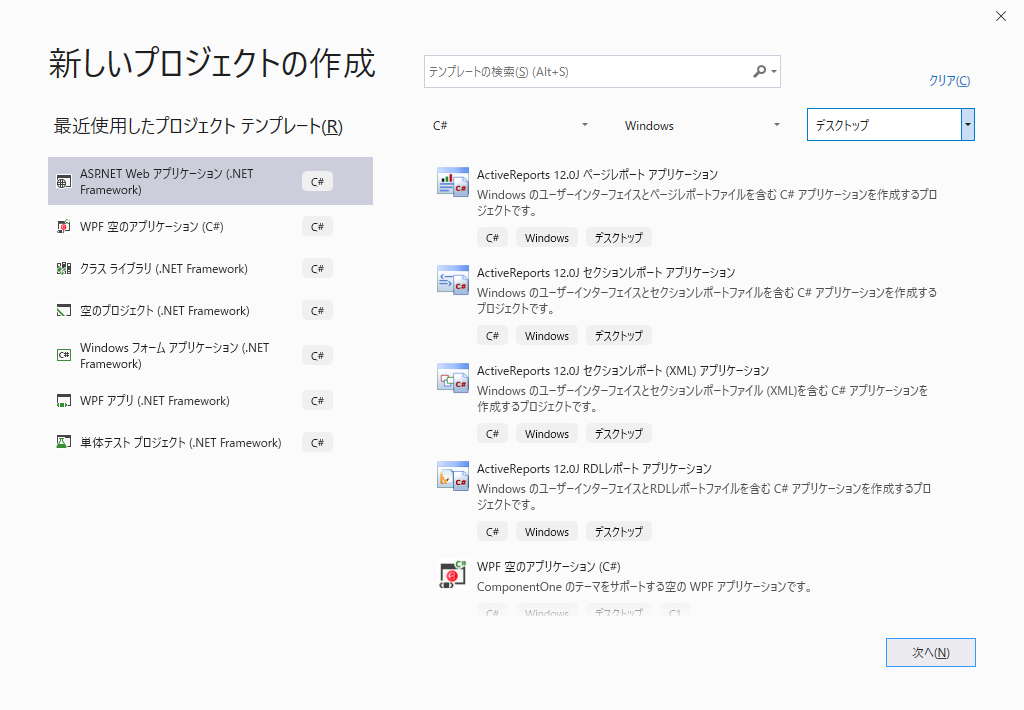Select クラス ライブラリ (.NET Framework) template

tap(210, 268)
